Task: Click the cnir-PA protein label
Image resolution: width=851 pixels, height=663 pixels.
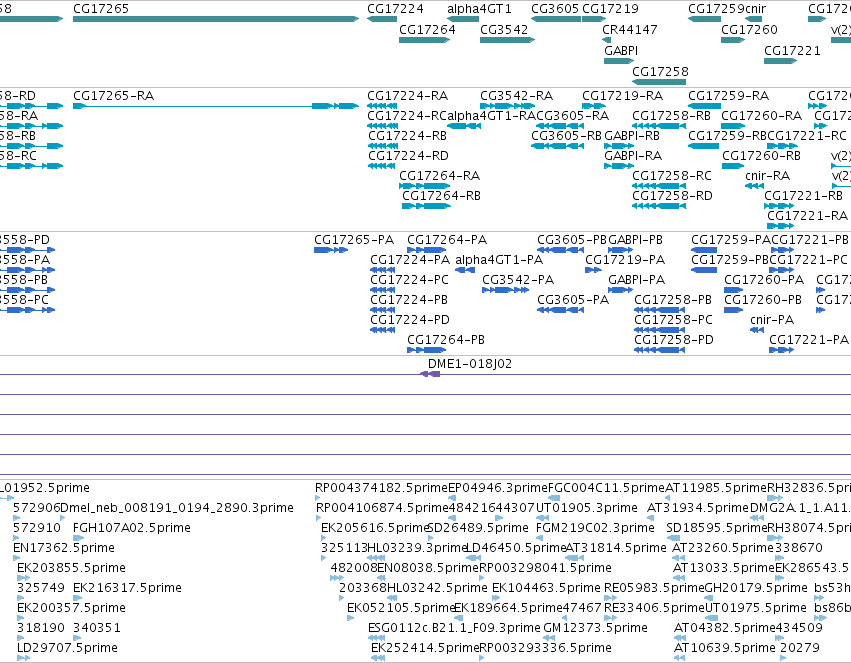Action: [x=772, y=320]
